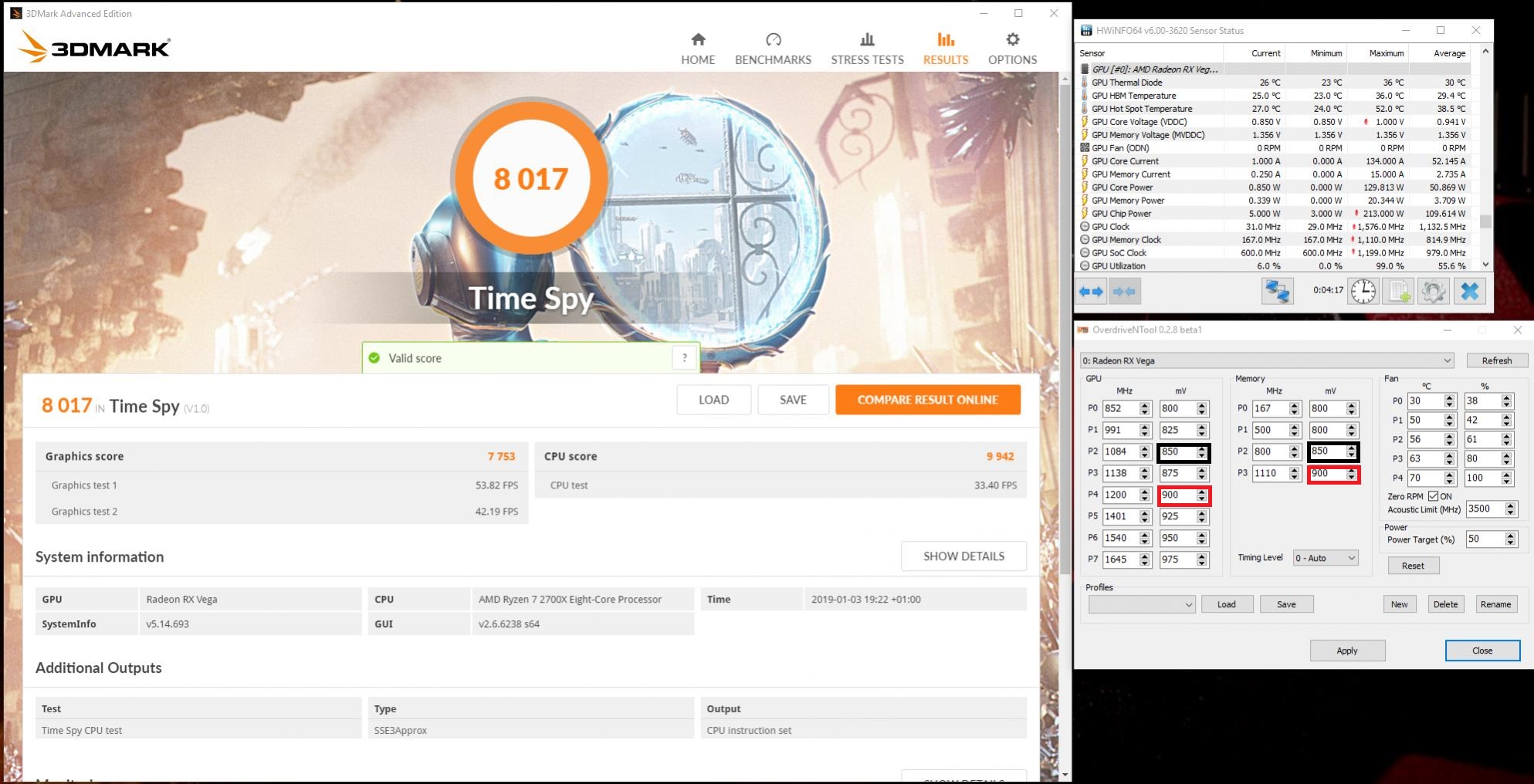This screenshot has height=784, width=1534.
Task: Click the Apply button in OverdriveNTool
Action: 1347,651
